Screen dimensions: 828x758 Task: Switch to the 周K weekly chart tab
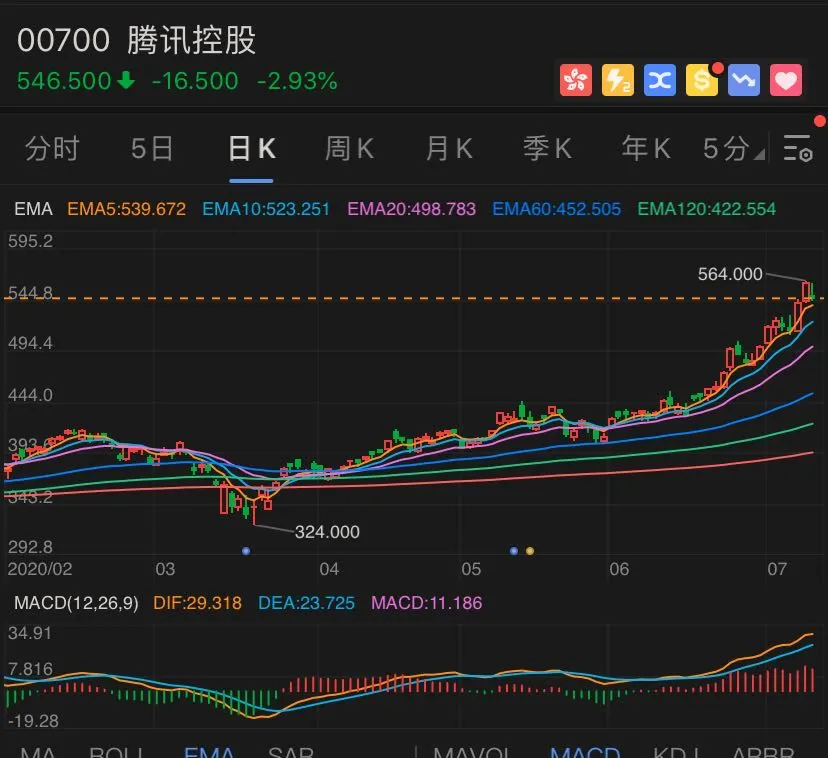(x=348, y=148)
